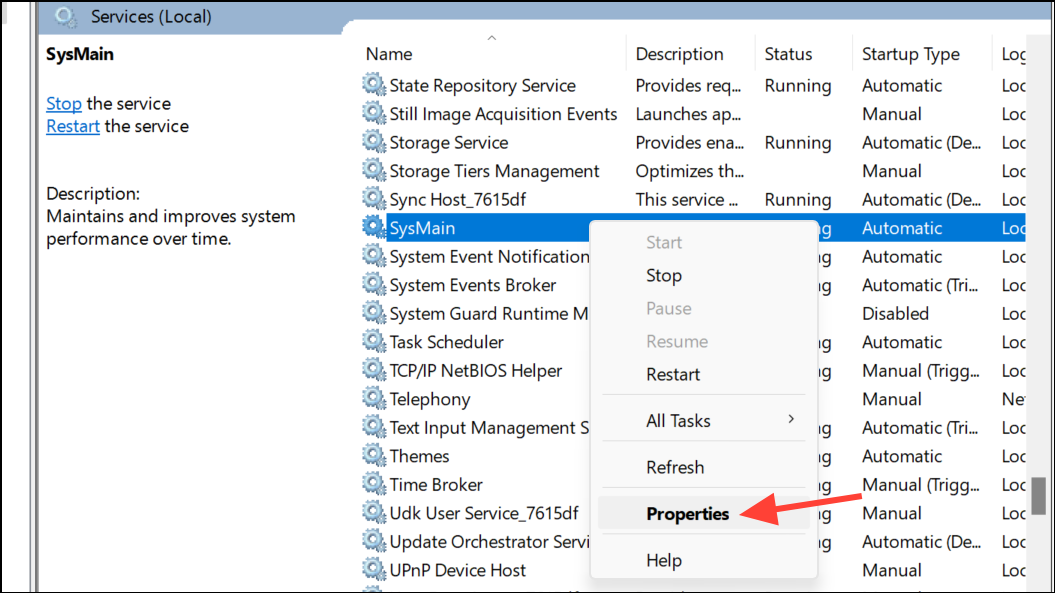The image size is (1055, 593).
Task: Click the gear icon beside Udk User Service_7615df
Action: tap(373, 513)
